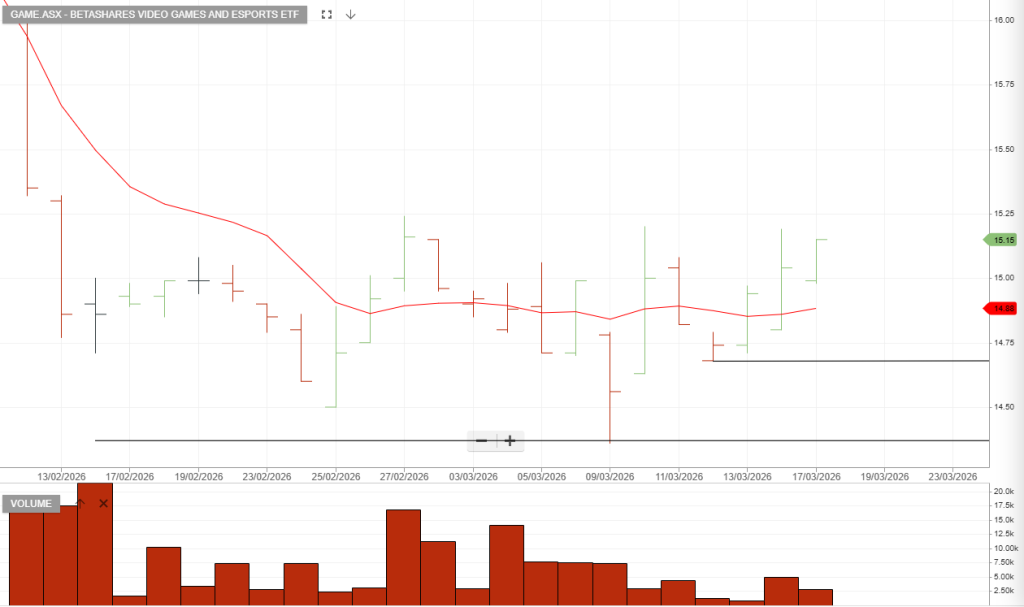Image resolution: width=1024 pixels, height=607 pixels.
Task: Click the 20.0k label on volume axis
Action: point(1005,492)
